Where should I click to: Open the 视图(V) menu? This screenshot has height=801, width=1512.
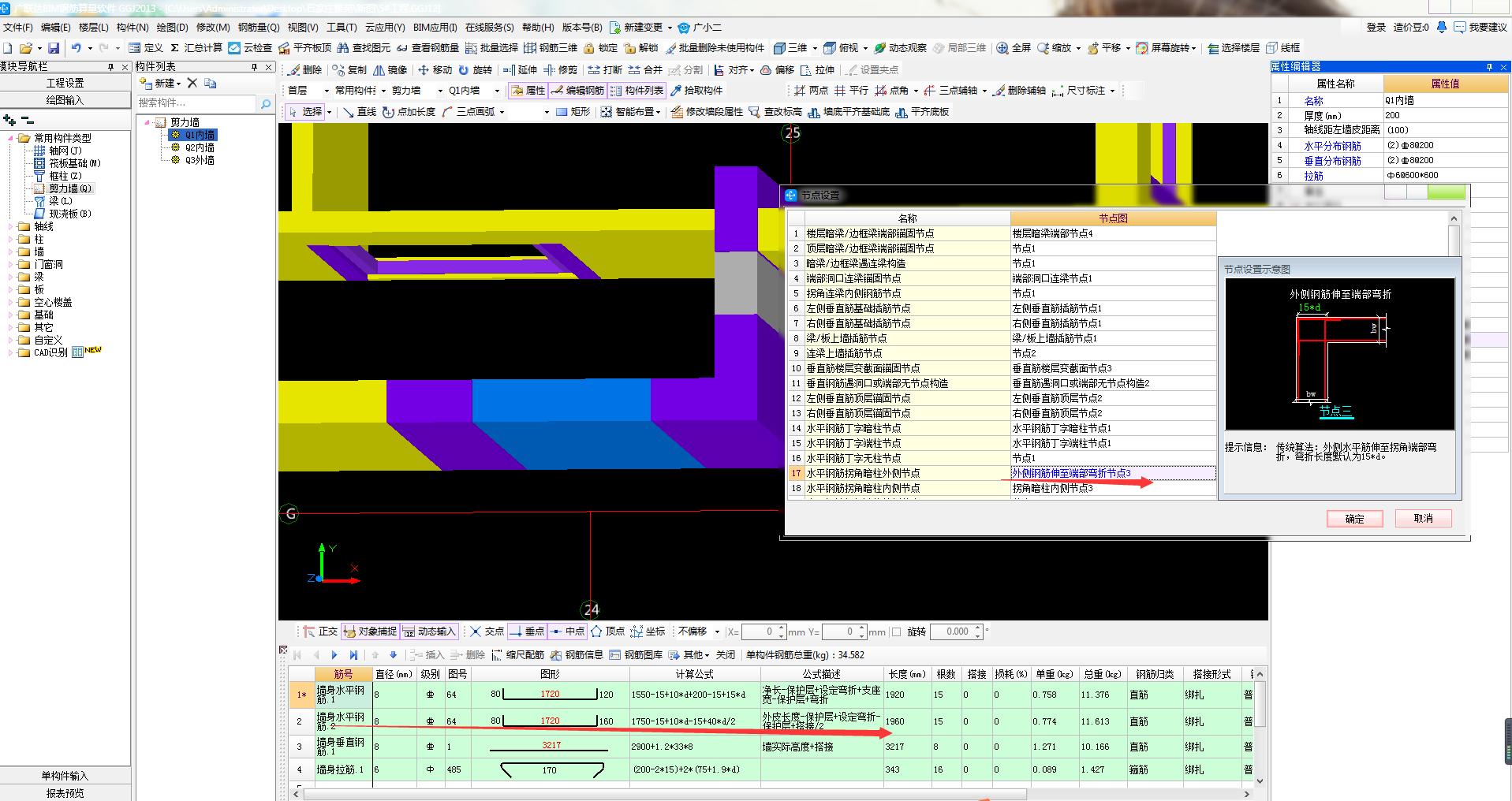pos(303,28)
